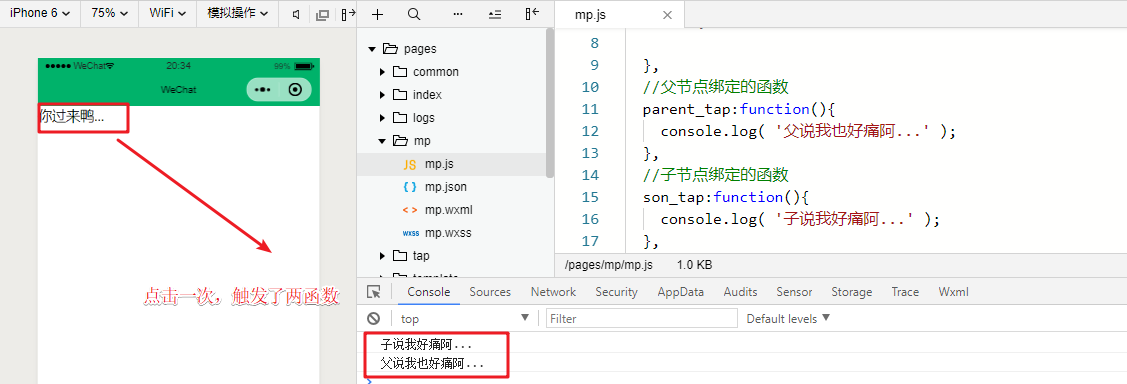Collapse the pages folder arrow
Image resolution: width=1127 pixels, height=384 pixels.
(372, 49)
